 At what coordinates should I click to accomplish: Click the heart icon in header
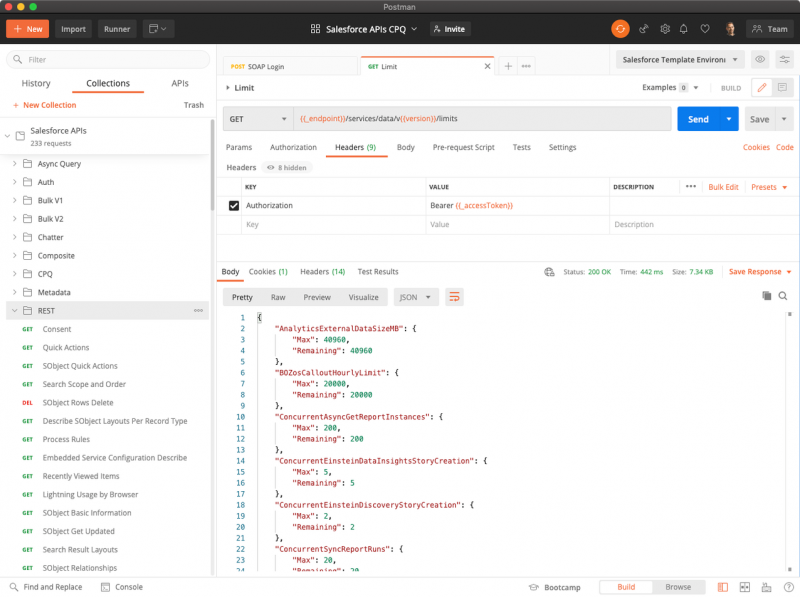[705, 29]
